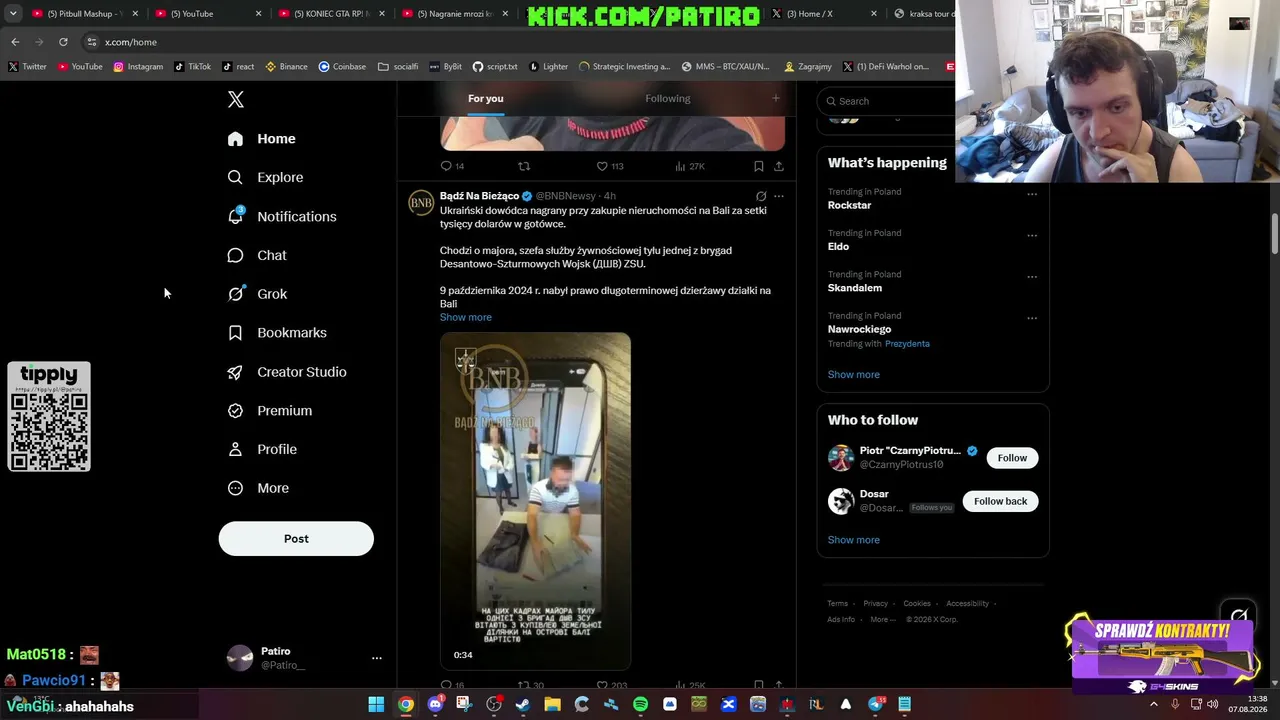The image size is (1280, 720).
Task: View analytics for the 27K views post
Action: coord(690,166)
